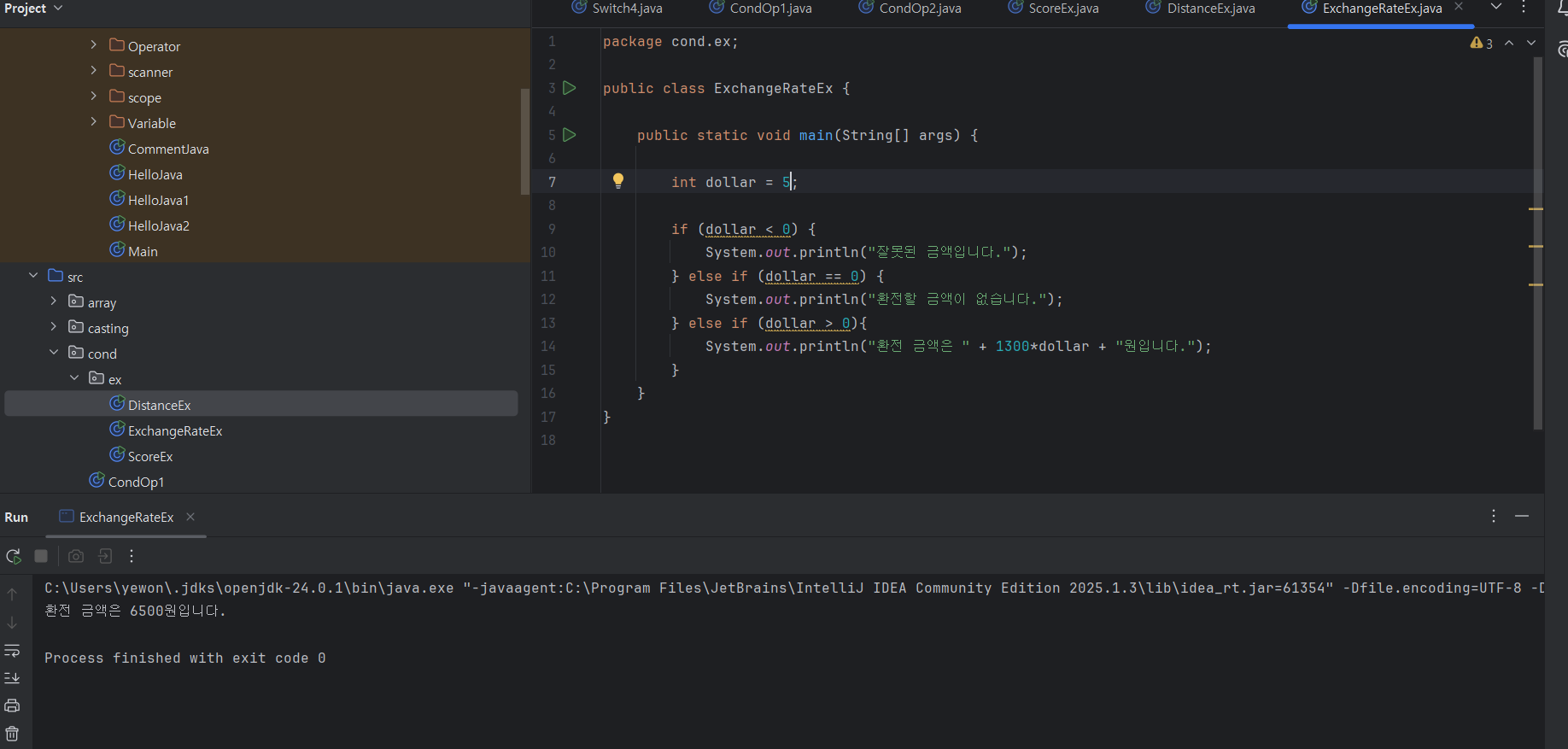Place cursor on line 14 println statement
This screenshot has width=1568, height=749.
(958, 346)
